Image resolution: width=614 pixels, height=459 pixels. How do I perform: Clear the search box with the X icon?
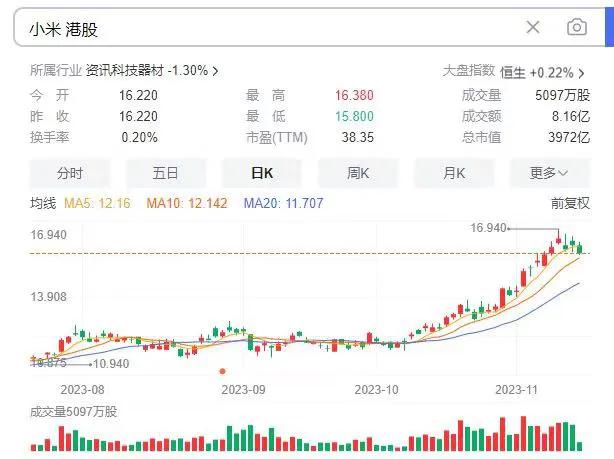pos(533,27)
